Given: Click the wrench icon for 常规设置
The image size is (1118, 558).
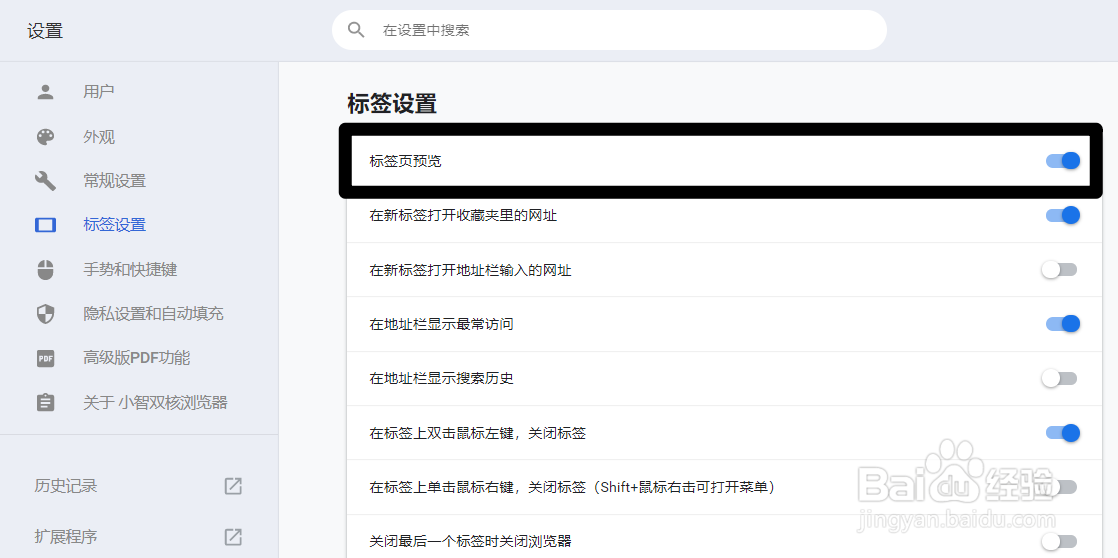Looking at the screenshot, I should pos(45,181).
